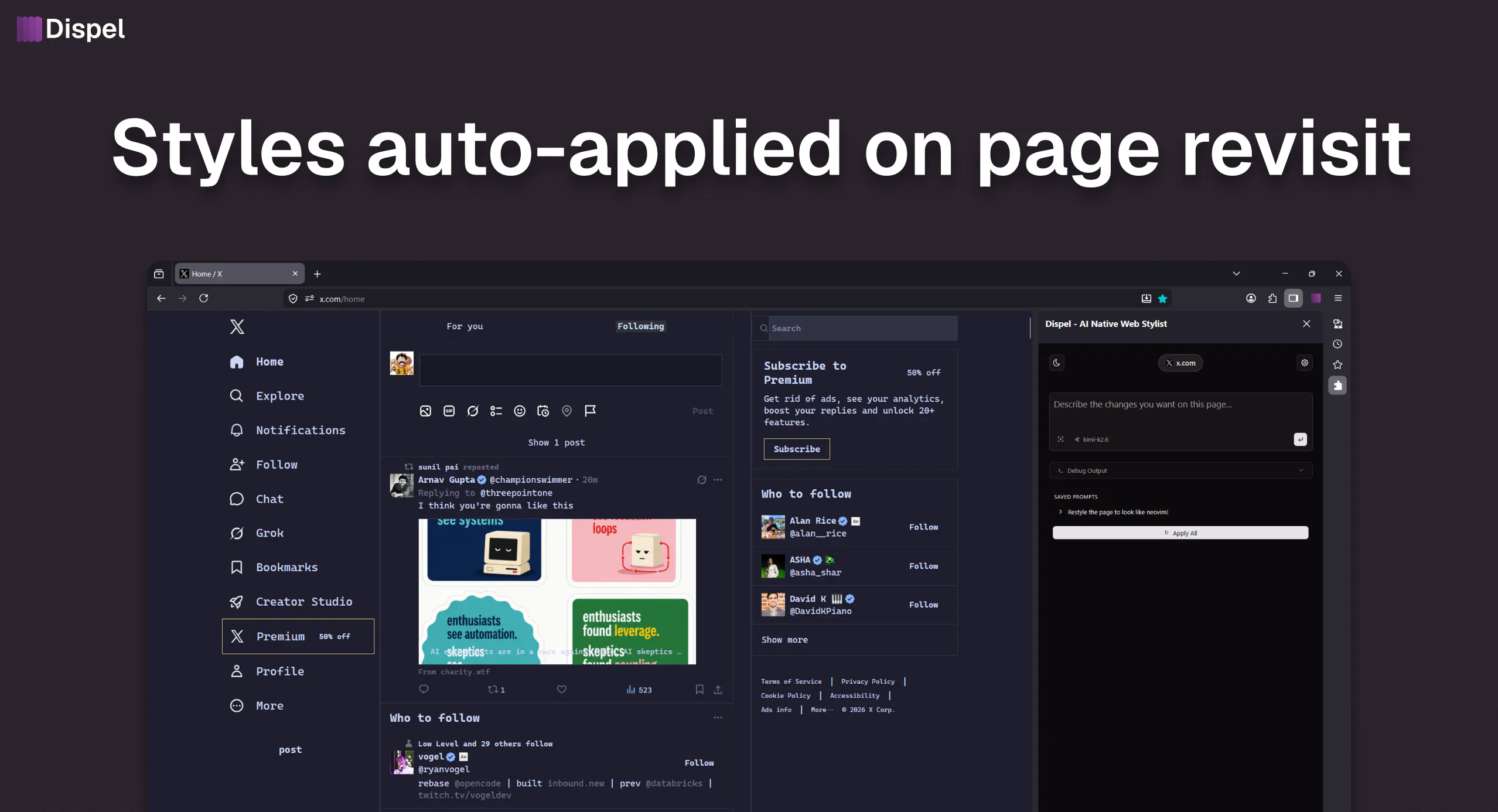The image size is (1498, 812).
Task: Open Home from the X navigation
Action: (257, 362)
